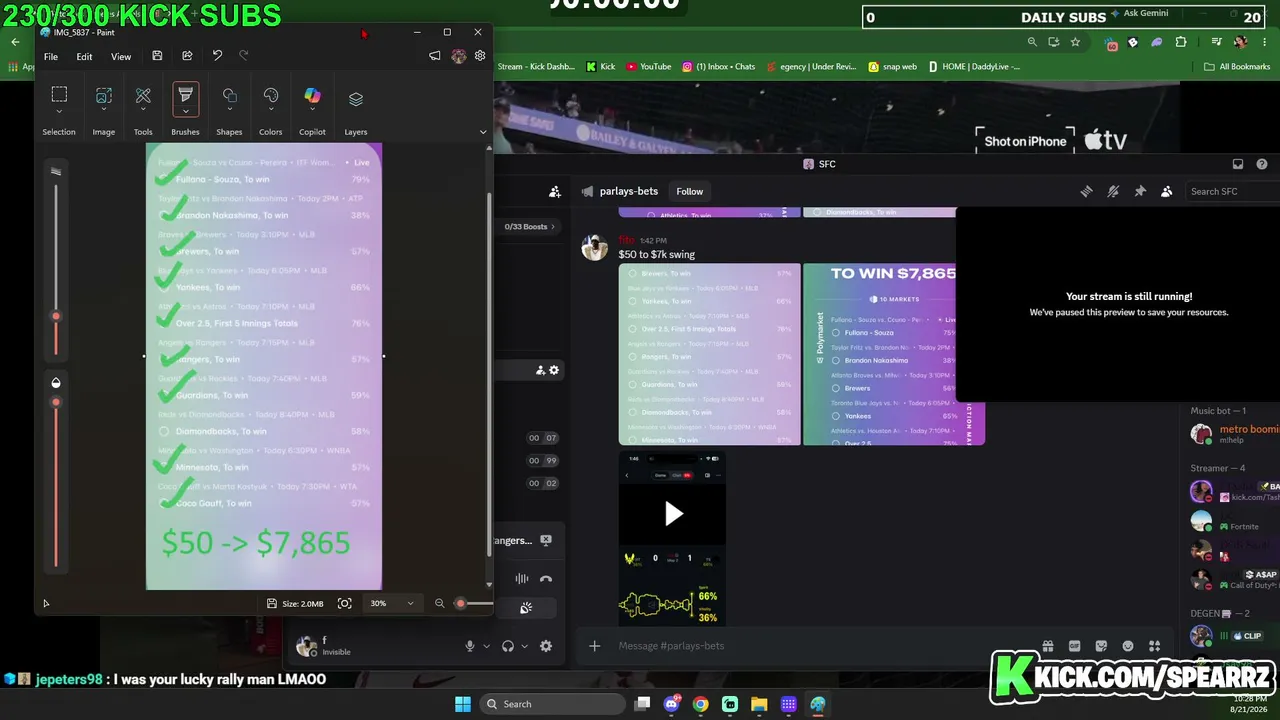The image size is (1280, 720).
Task: Adjust Paint brush size slider
Action: click(x=56, y=316)
